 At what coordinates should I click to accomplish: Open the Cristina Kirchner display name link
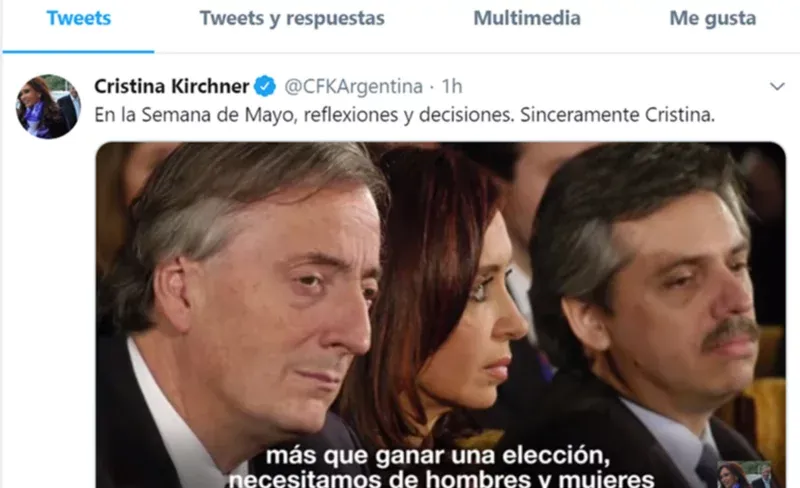[171, 86]
